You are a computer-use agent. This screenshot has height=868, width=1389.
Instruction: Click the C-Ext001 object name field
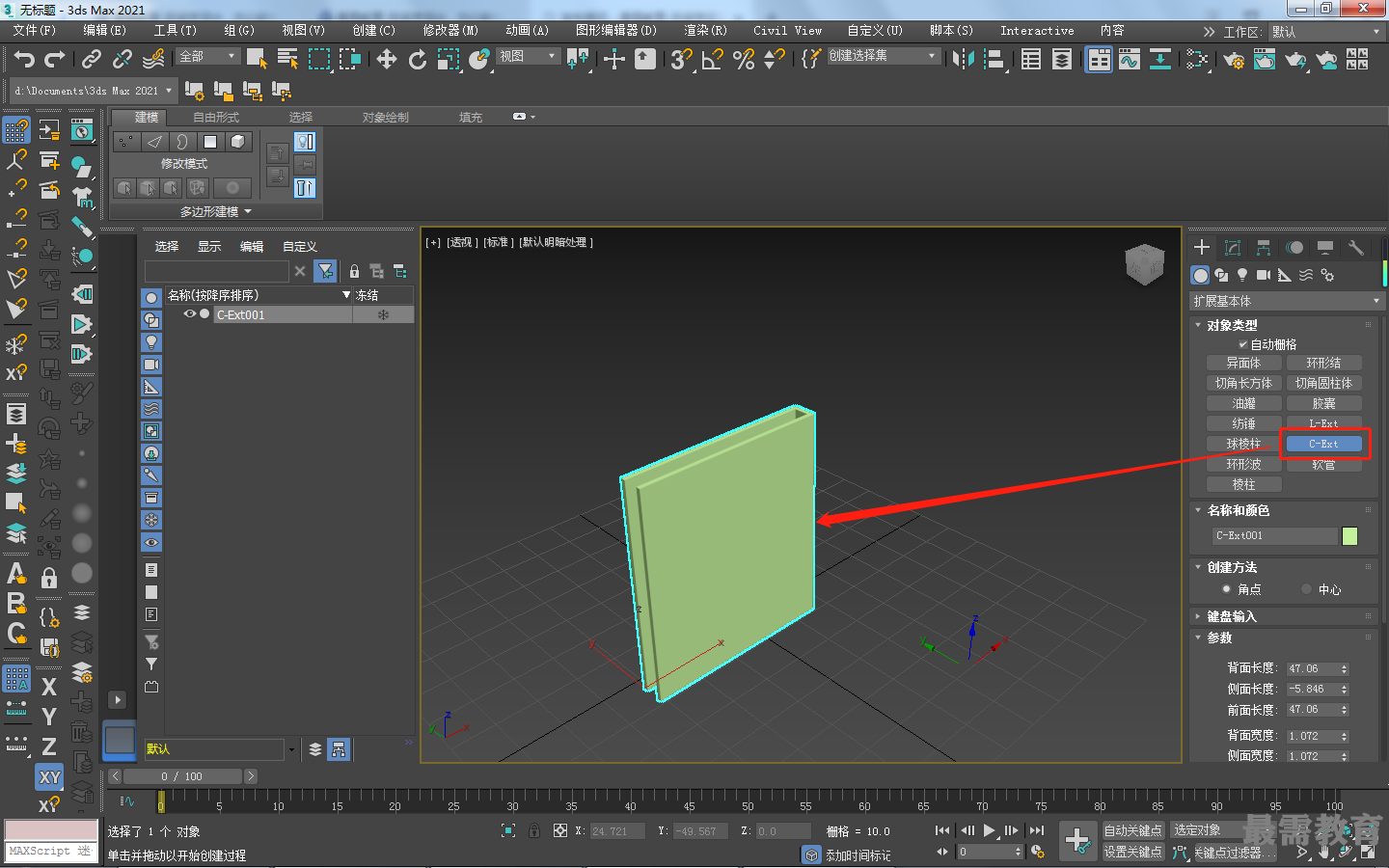click(1275, 535)
